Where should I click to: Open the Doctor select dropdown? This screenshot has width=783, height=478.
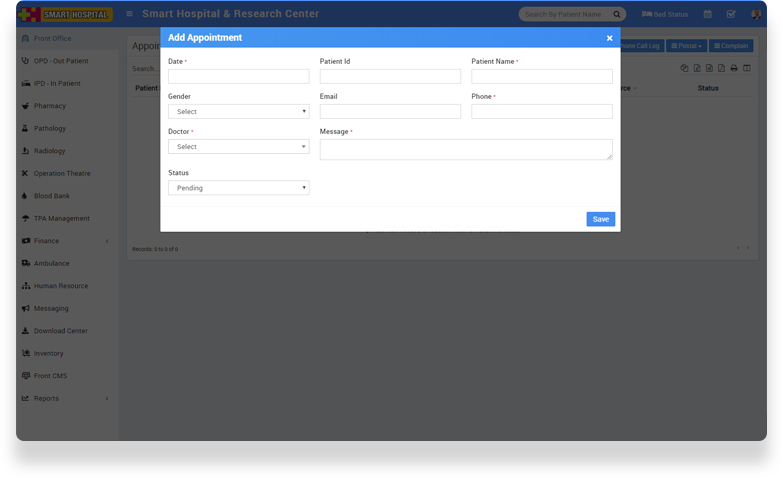[x=238, y=147]
